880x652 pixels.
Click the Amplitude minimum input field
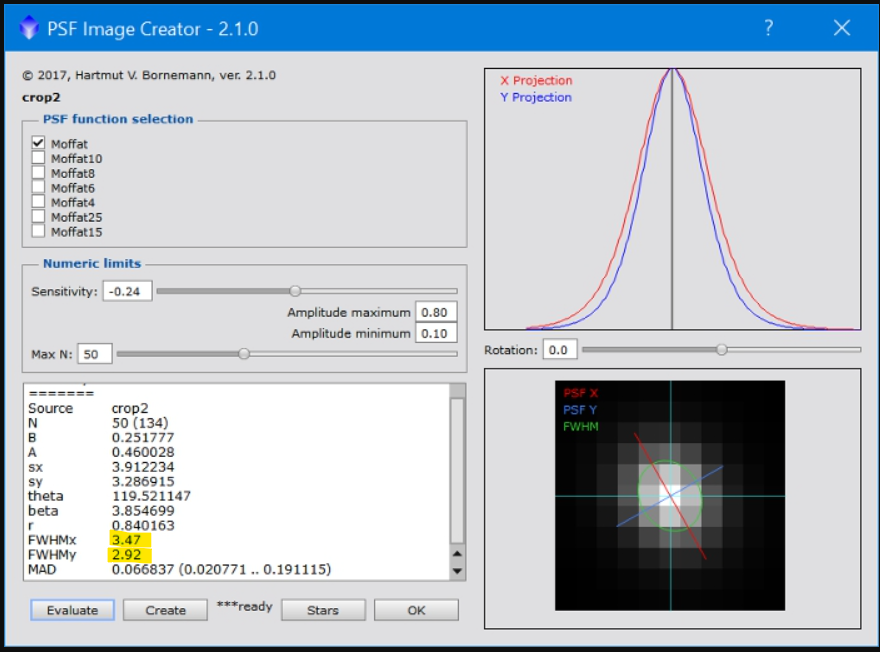[x=436, y=333]
